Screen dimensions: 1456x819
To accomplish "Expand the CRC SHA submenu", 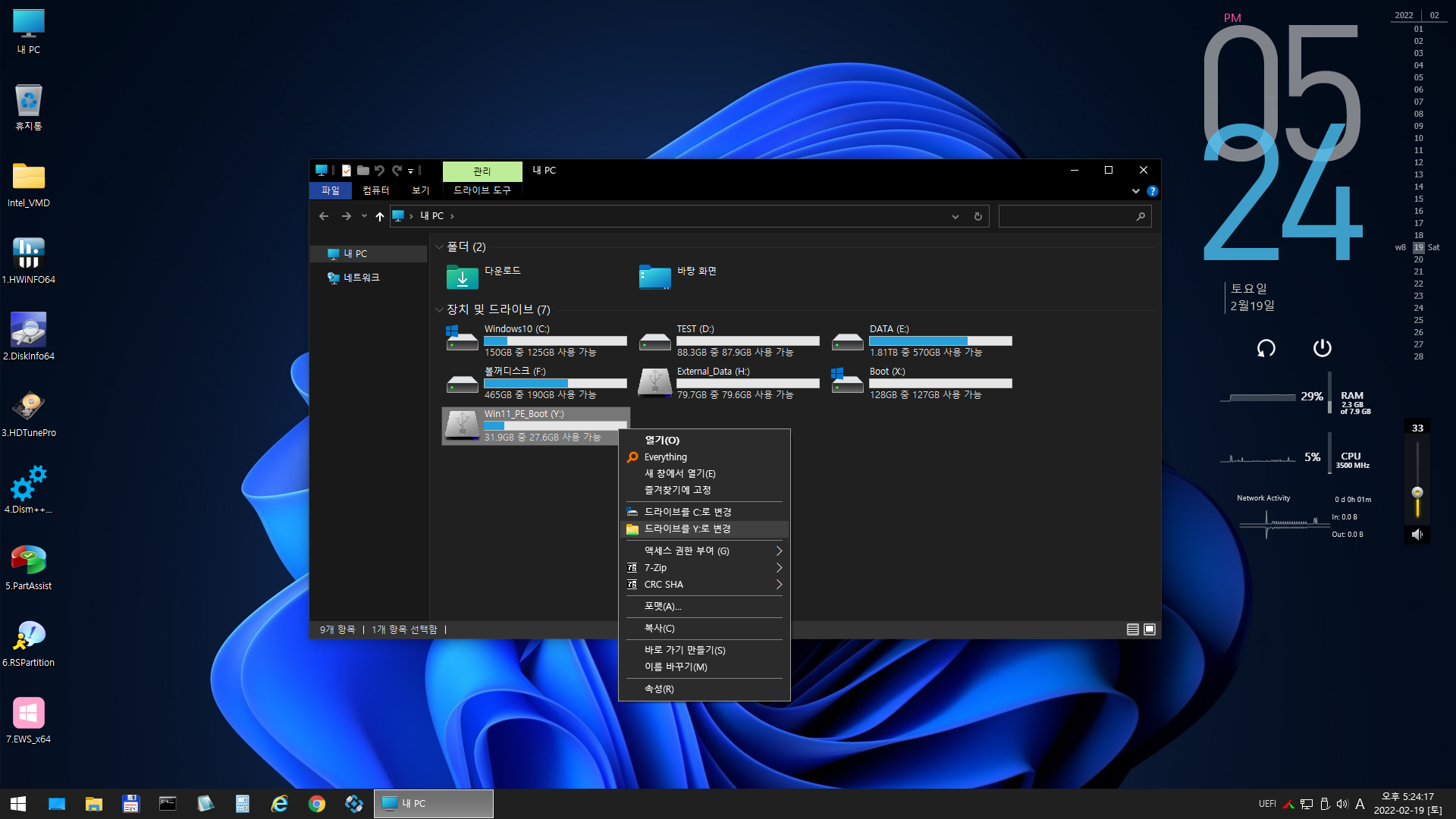I will [704, 585].
